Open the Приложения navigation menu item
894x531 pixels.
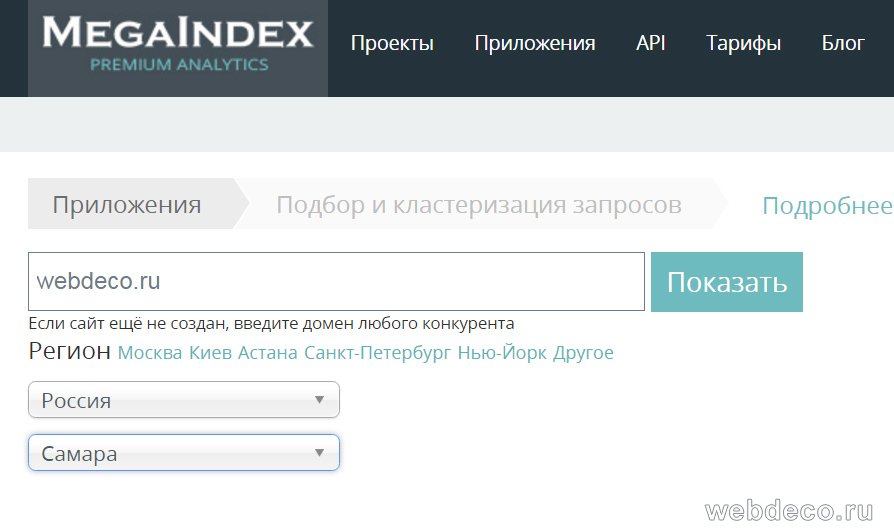534,43
